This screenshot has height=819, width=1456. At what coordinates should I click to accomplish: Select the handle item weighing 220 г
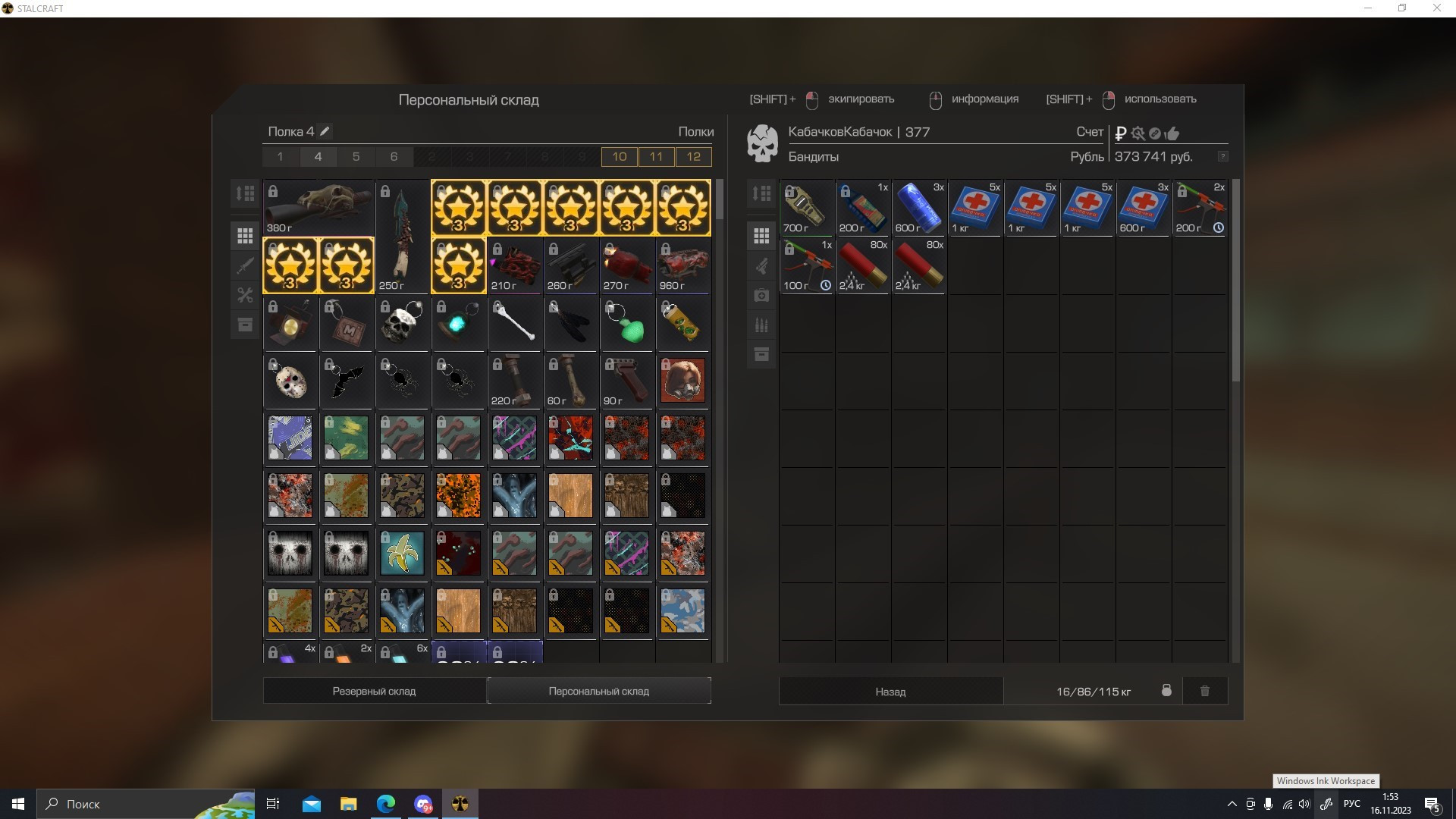[x=515, y=381]
